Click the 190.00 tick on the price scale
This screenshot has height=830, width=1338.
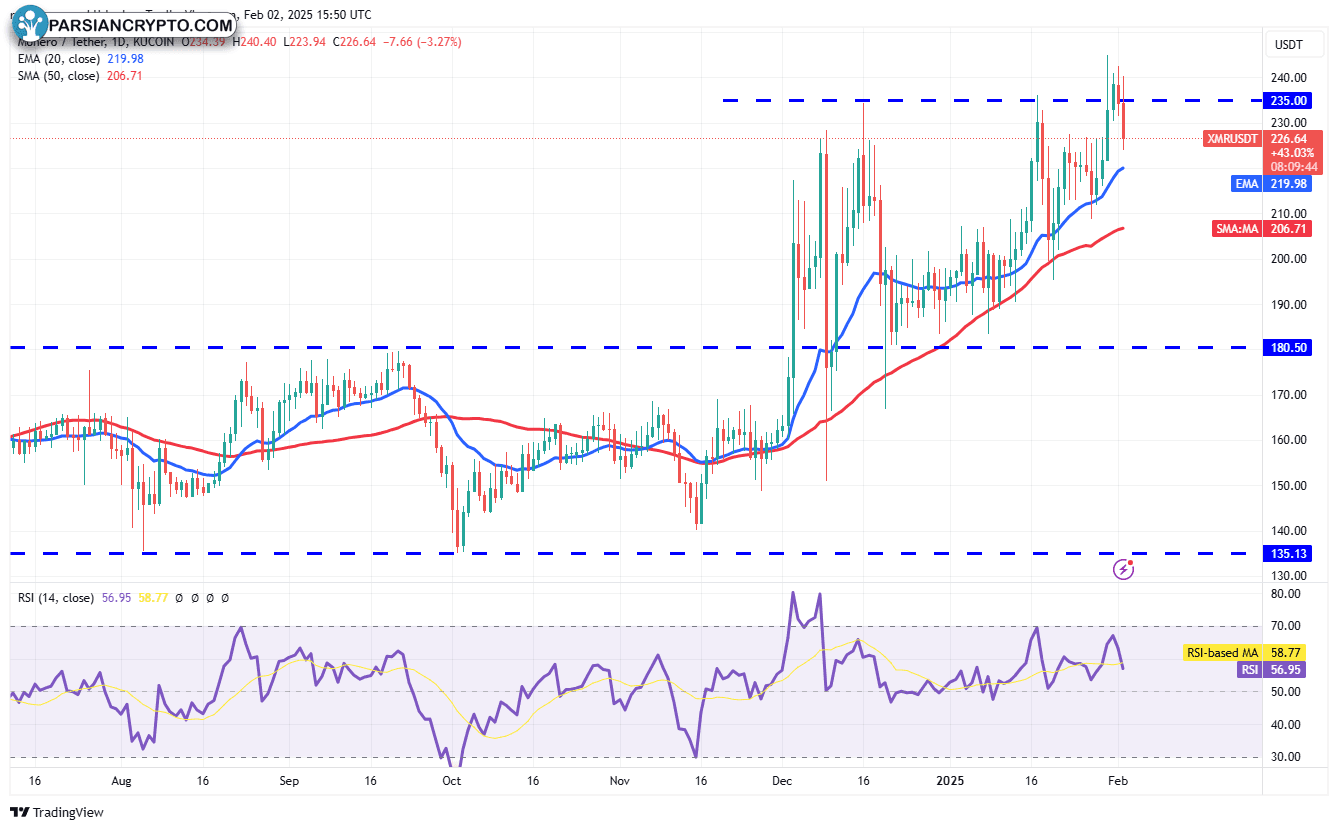1290,305
